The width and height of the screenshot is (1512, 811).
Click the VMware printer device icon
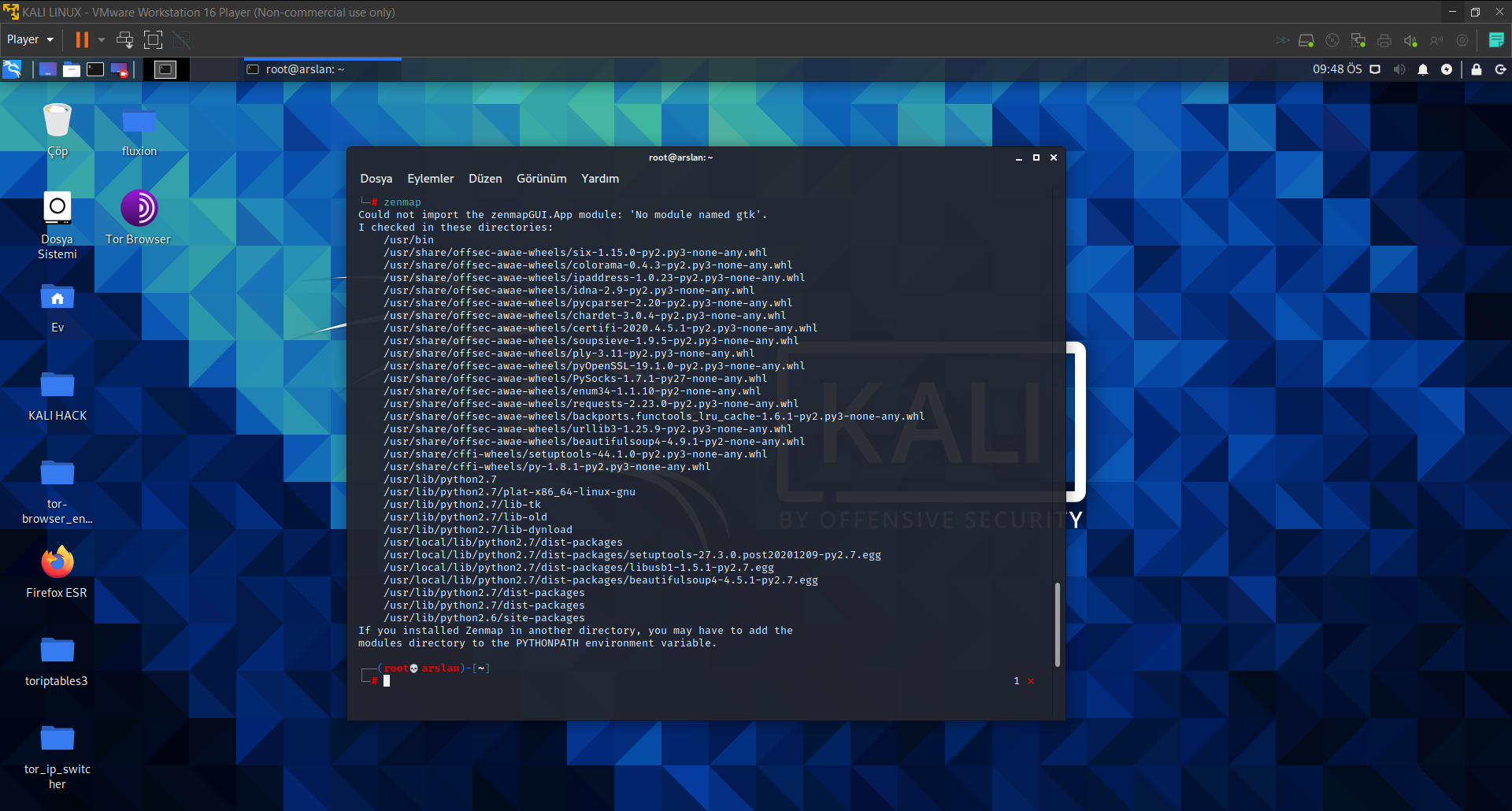(x=1384, y=40)
